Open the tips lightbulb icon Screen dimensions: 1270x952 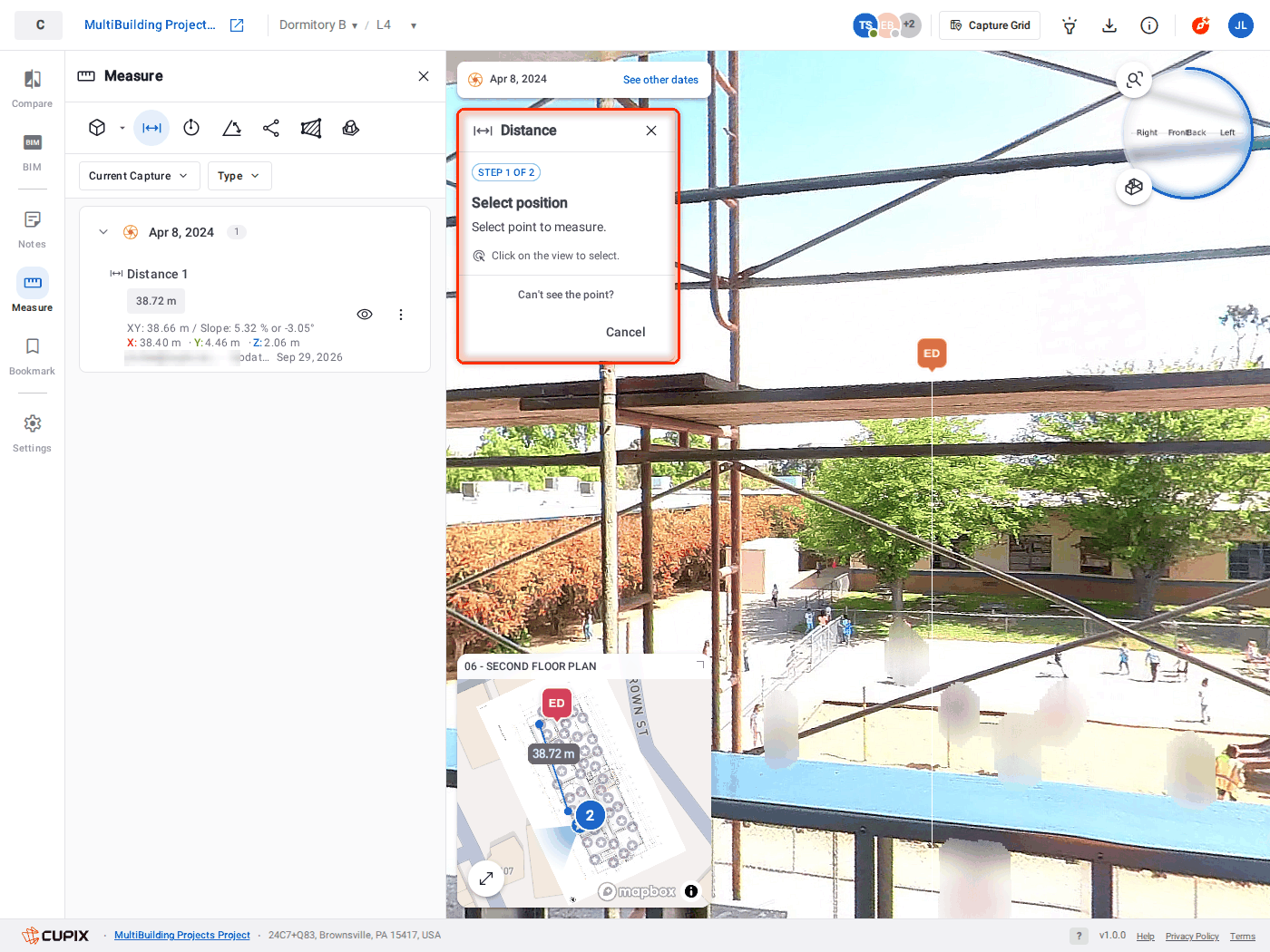point(1070,25)
